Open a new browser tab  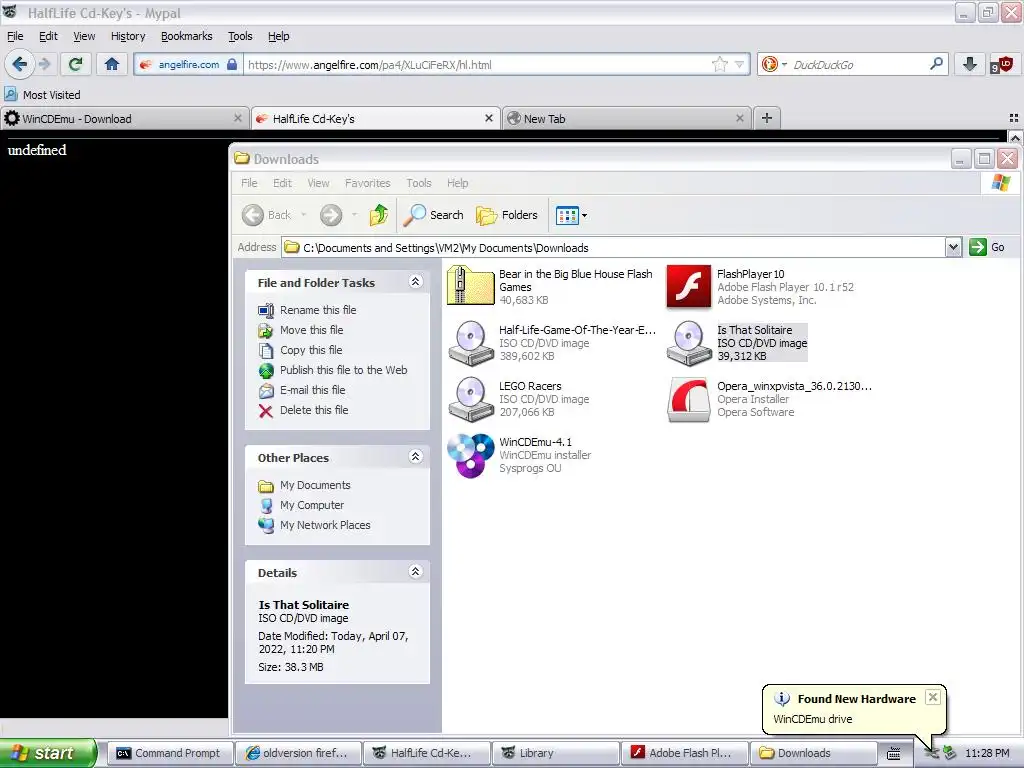[x=767, y=118]
